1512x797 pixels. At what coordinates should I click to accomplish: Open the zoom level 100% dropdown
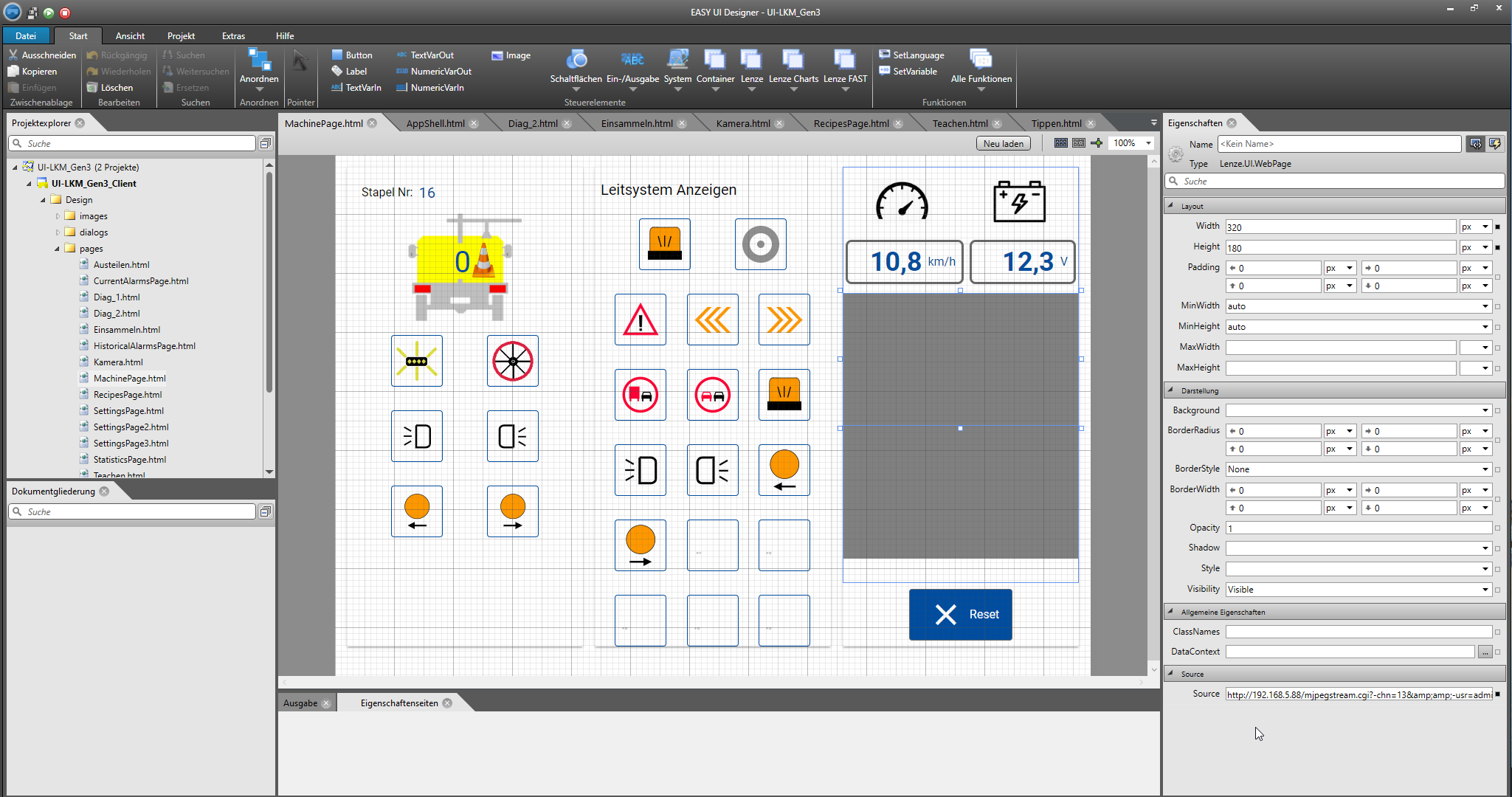(1148, 143)
